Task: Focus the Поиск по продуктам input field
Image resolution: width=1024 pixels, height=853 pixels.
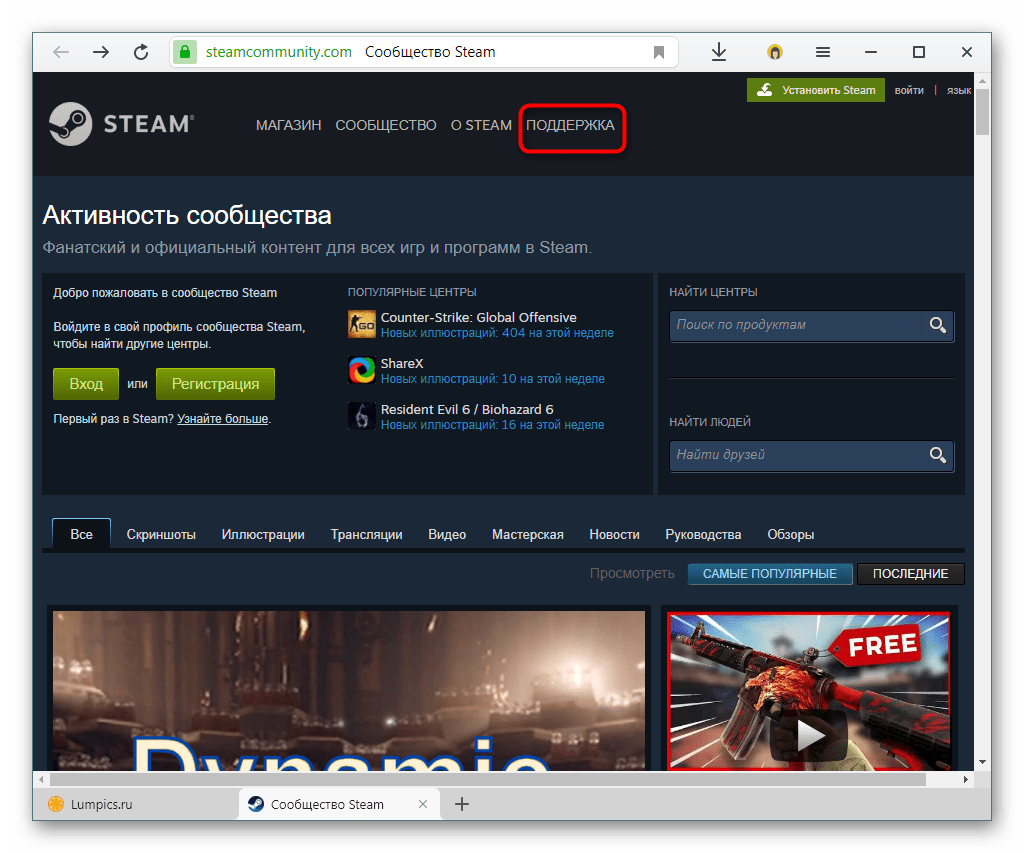Action: (798, 325)
